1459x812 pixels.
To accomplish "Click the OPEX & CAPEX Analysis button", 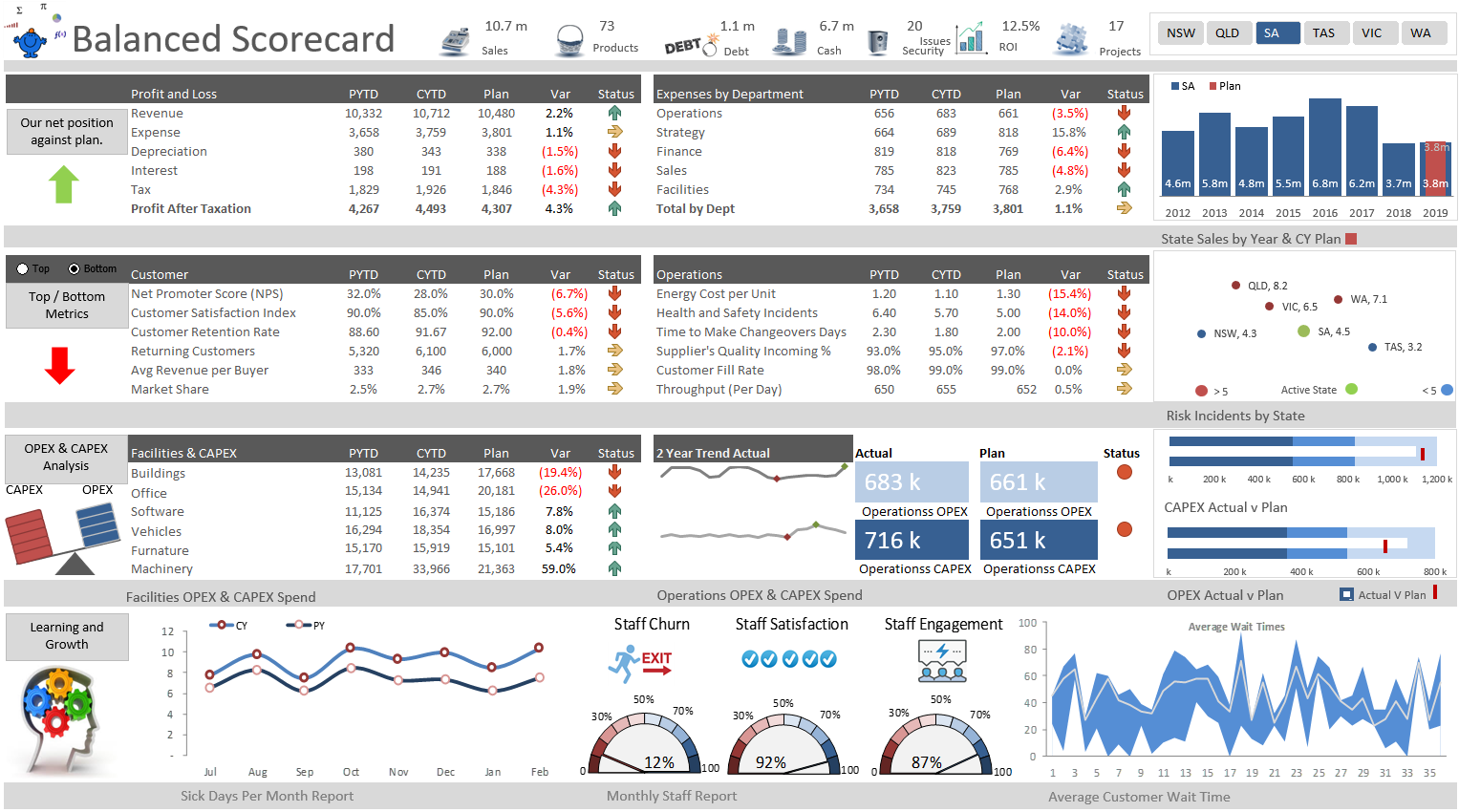I will [x=66, y=457].
